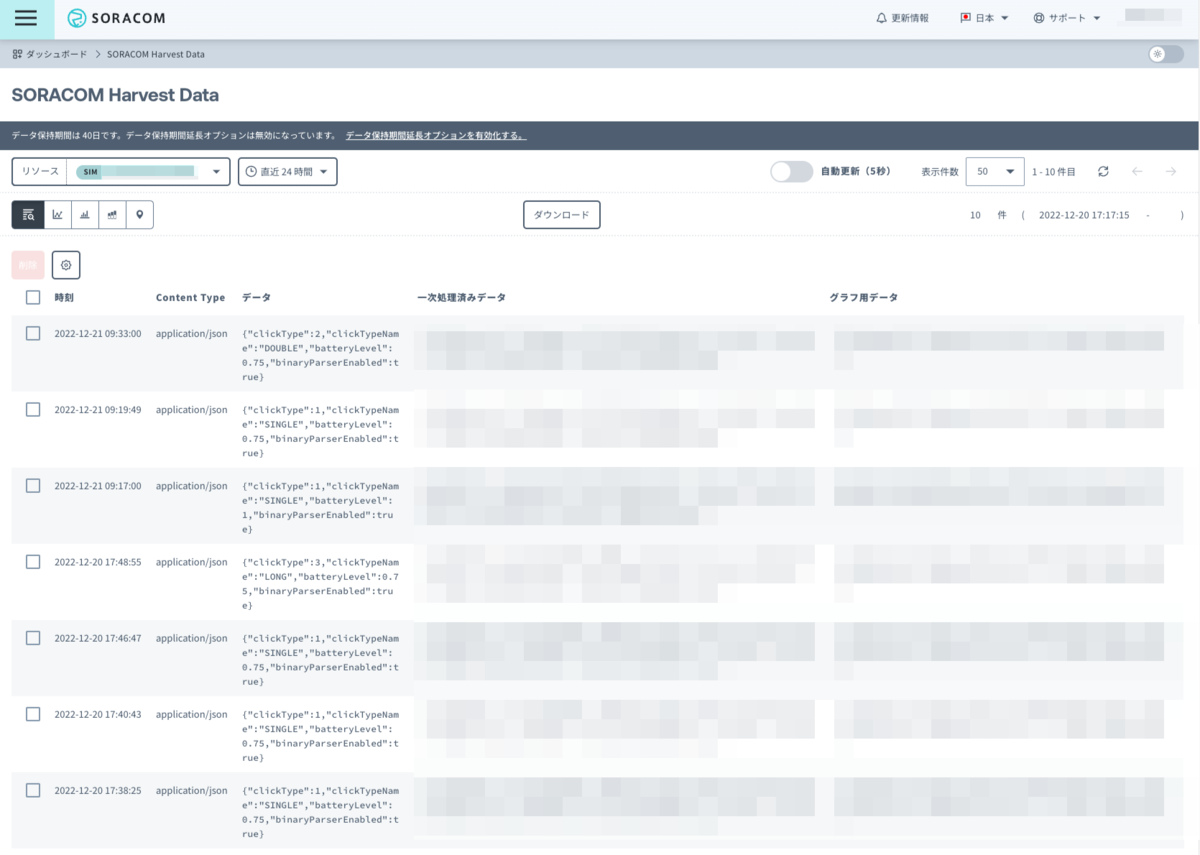
Task: Click グラフ用データ column header
Action: point(863,298)
